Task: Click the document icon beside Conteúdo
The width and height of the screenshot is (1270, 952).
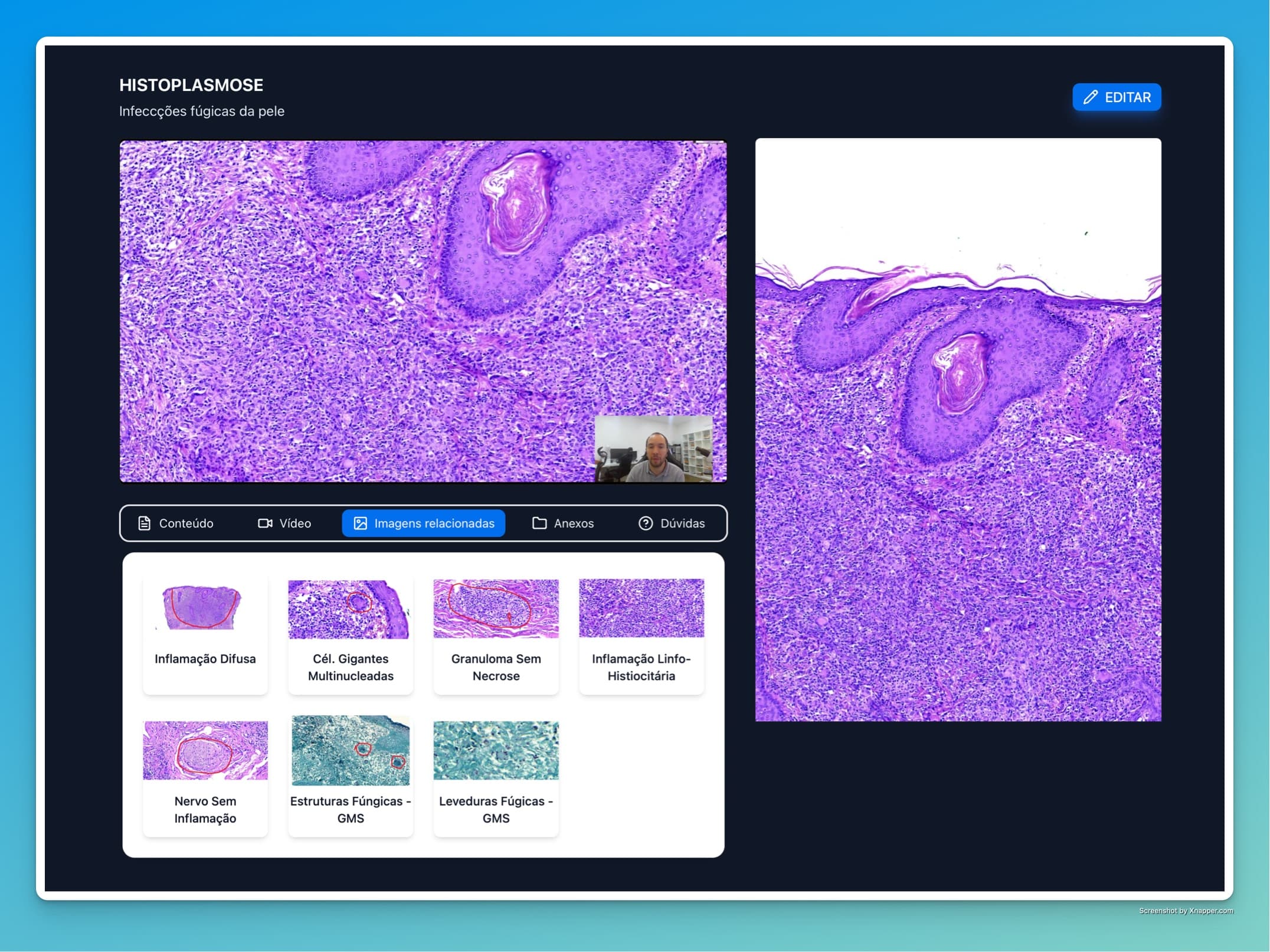Action: [x=143, y=523]
